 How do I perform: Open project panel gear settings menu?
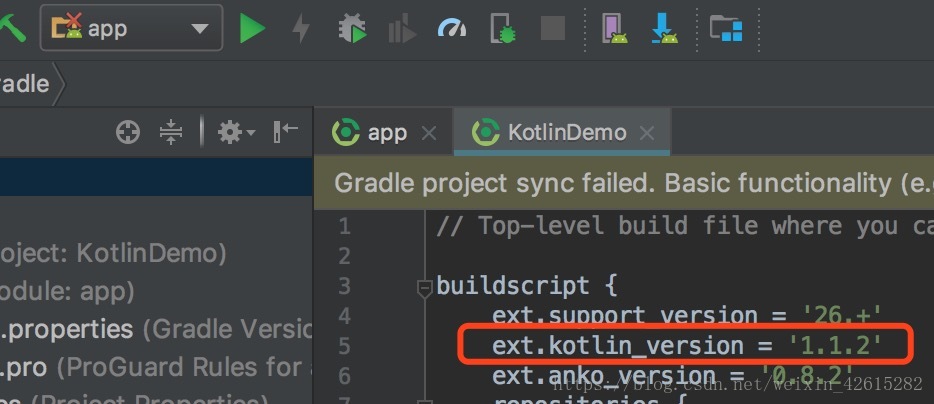coord(236,132)
